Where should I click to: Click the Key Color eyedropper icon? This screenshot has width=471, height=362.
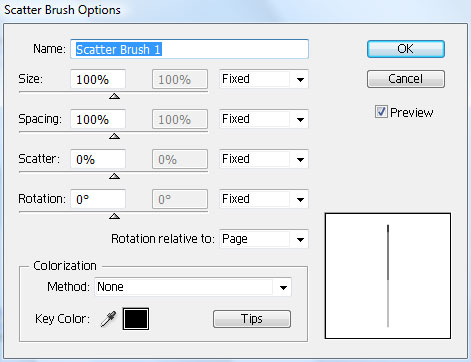coord(109,319)
